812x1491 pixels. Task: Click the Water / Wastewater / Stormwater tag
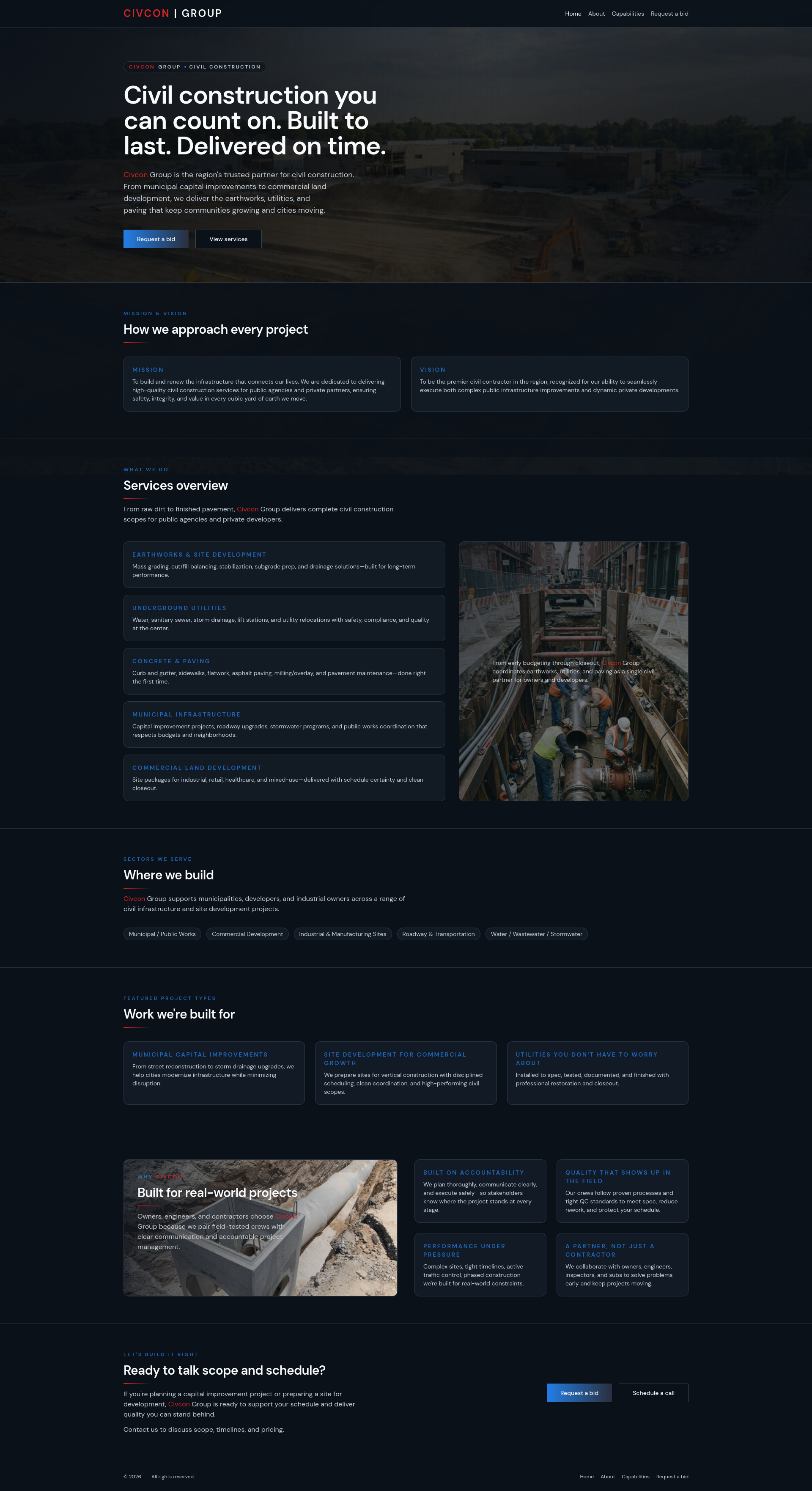(x=537, y=934)
